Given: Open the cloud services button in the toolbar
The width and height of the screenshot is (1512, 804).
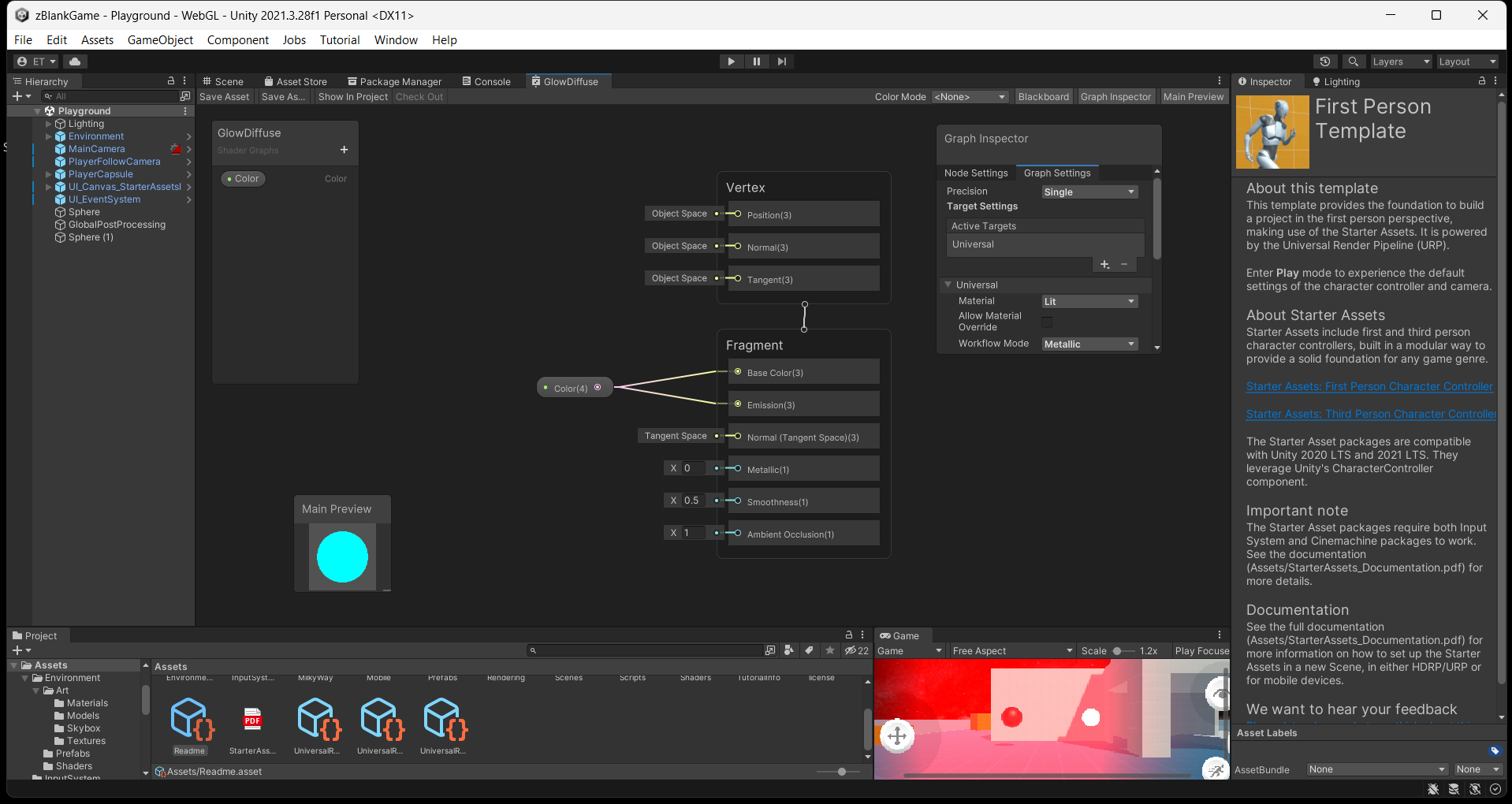Looking at the screenshot, I should [75, 61].
